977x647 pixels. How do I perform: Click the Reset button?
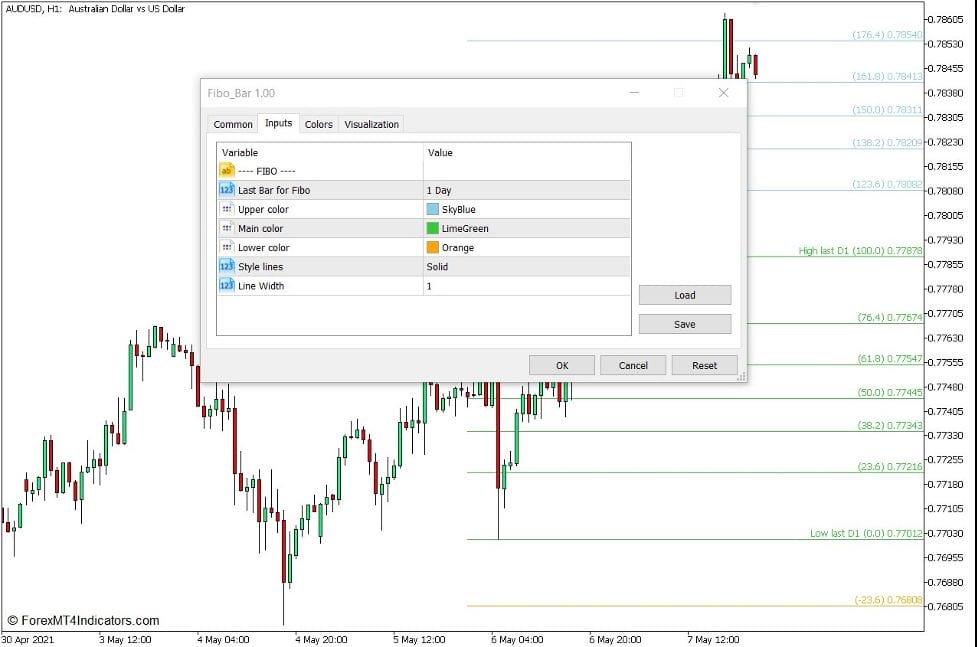tap(704, 365)
